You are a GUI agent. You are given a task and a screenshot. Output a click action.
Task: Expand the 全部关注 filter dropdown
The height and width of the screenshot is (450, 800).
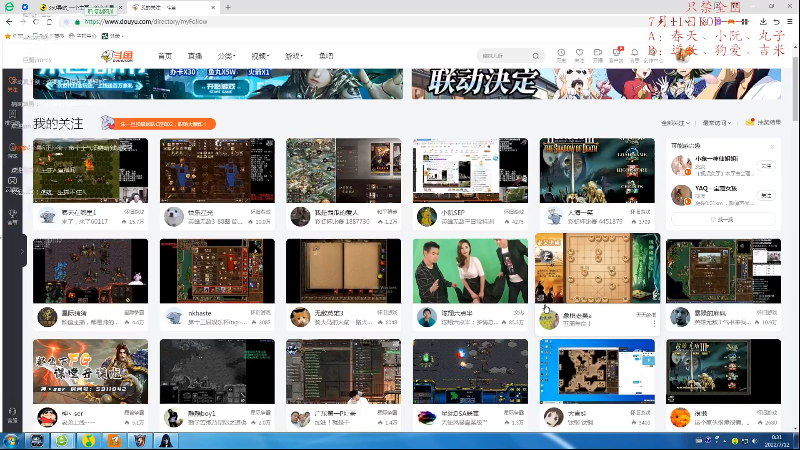click(x=675, y=123)
